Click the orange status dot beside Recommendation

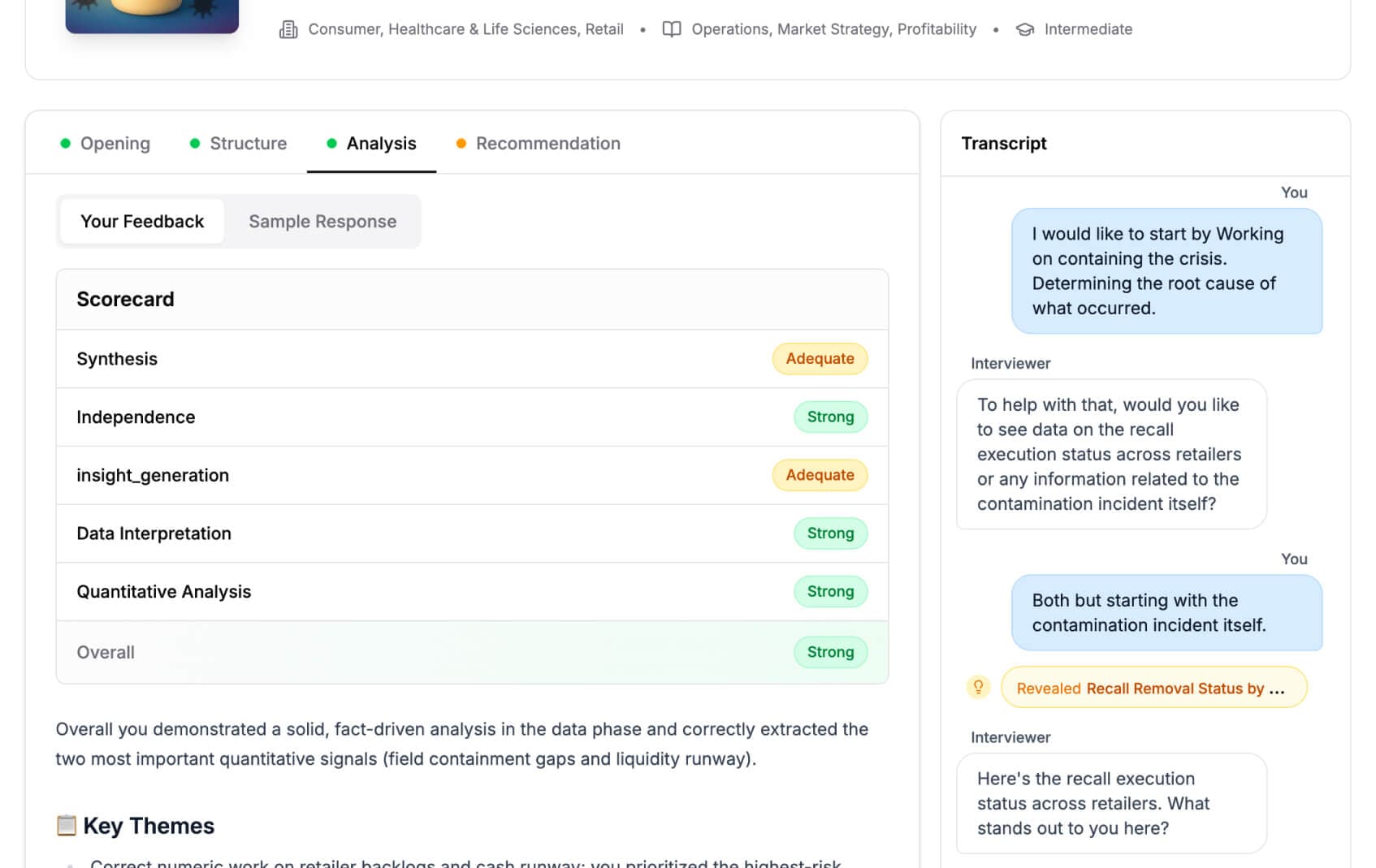click(461, 143)
